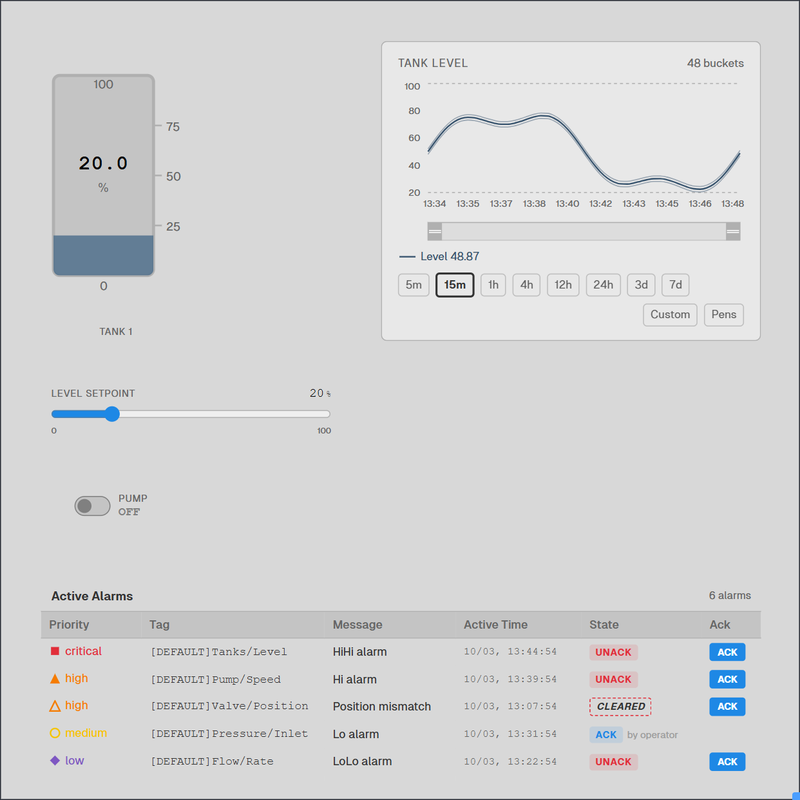Viewport: 800px width, 800px height.
Task: Click the [DEFAULT]Pump/Speed tag
Action: (215, 679)
